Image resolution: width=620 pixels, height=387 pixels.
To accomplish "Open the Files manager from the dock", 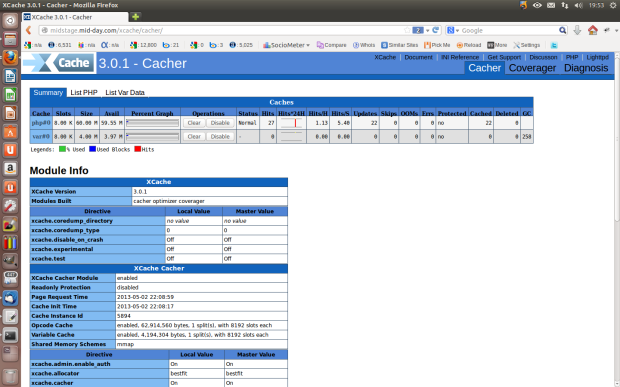I will coord(10,39).
